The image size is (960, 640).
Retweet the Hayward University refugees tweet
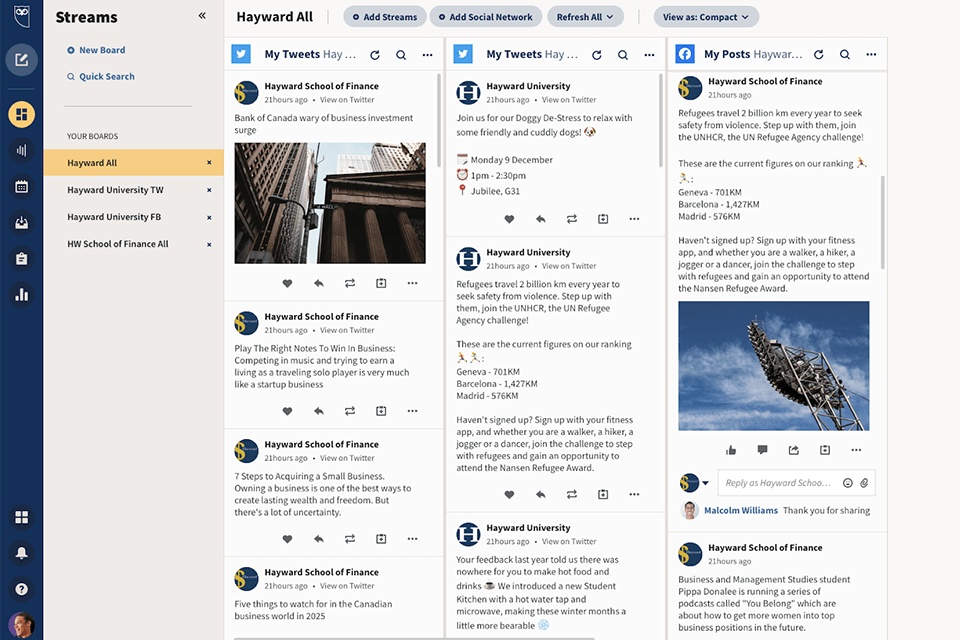pyautogui.click(x=572, y=494)
